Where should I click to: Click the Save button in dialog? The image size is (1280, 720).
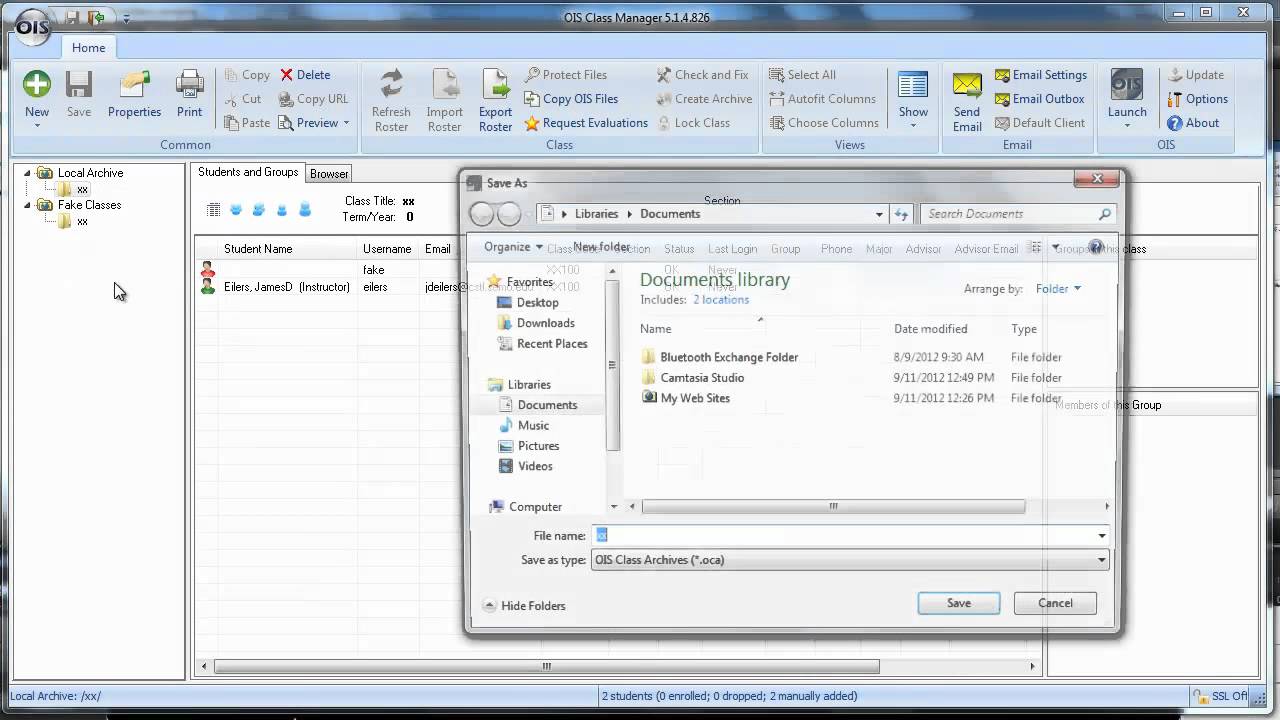click(x=958, y=603)
